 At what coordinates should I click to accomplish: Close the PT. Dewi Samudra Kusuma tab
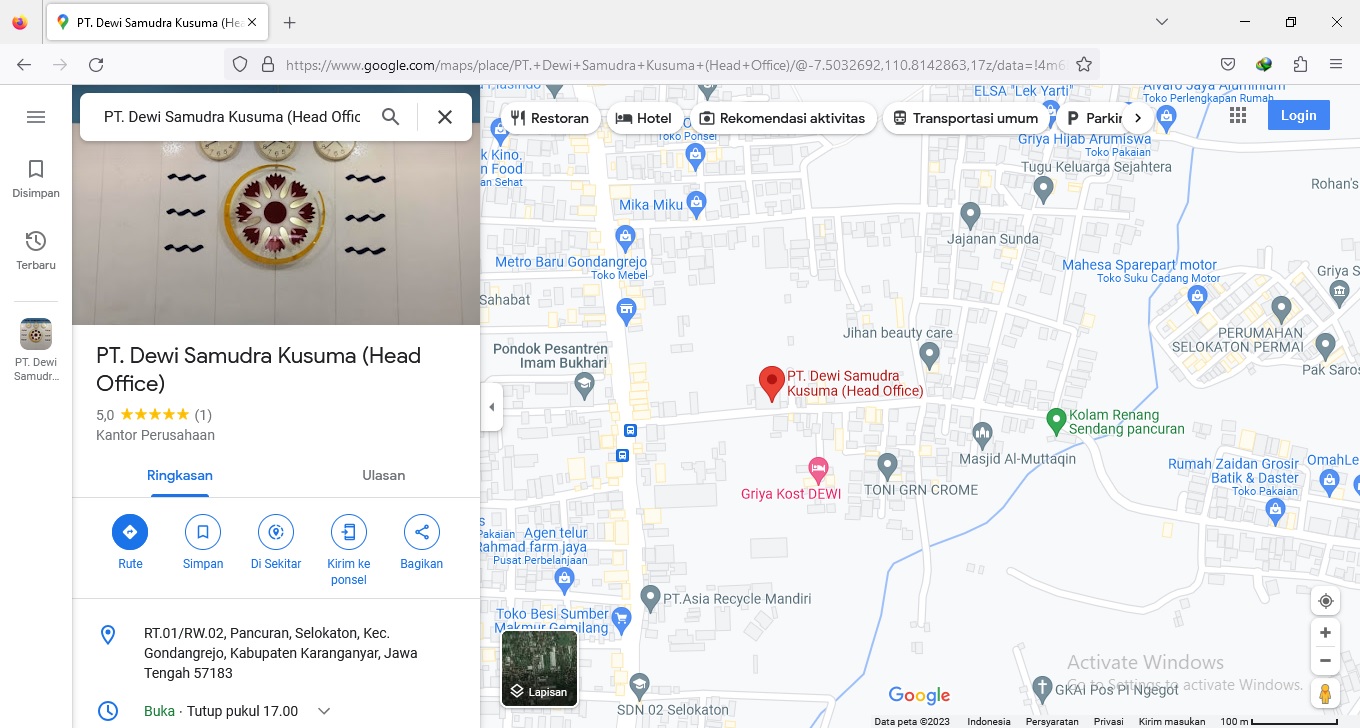point(251,23)
